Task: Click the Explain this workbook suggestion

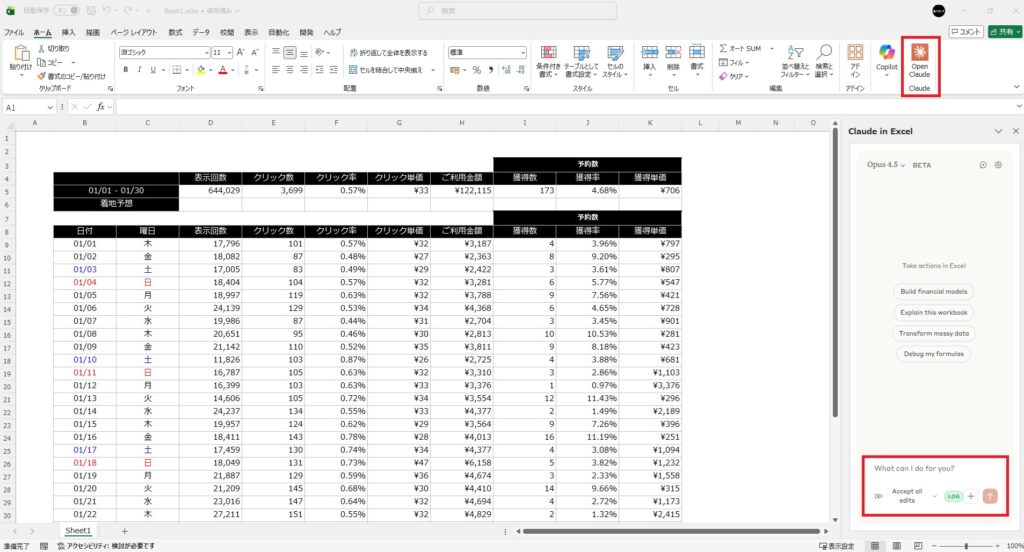Action: (x=933, y=312)
